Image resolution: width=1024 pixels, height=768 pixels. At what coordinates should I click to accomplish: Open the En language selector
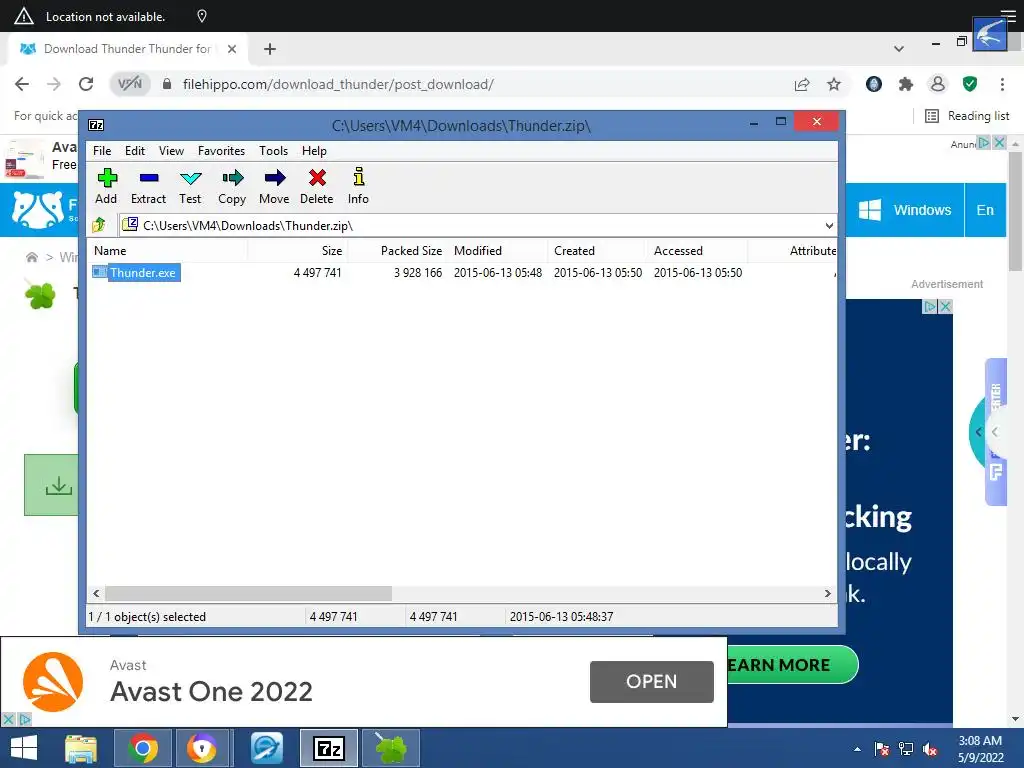985,210
